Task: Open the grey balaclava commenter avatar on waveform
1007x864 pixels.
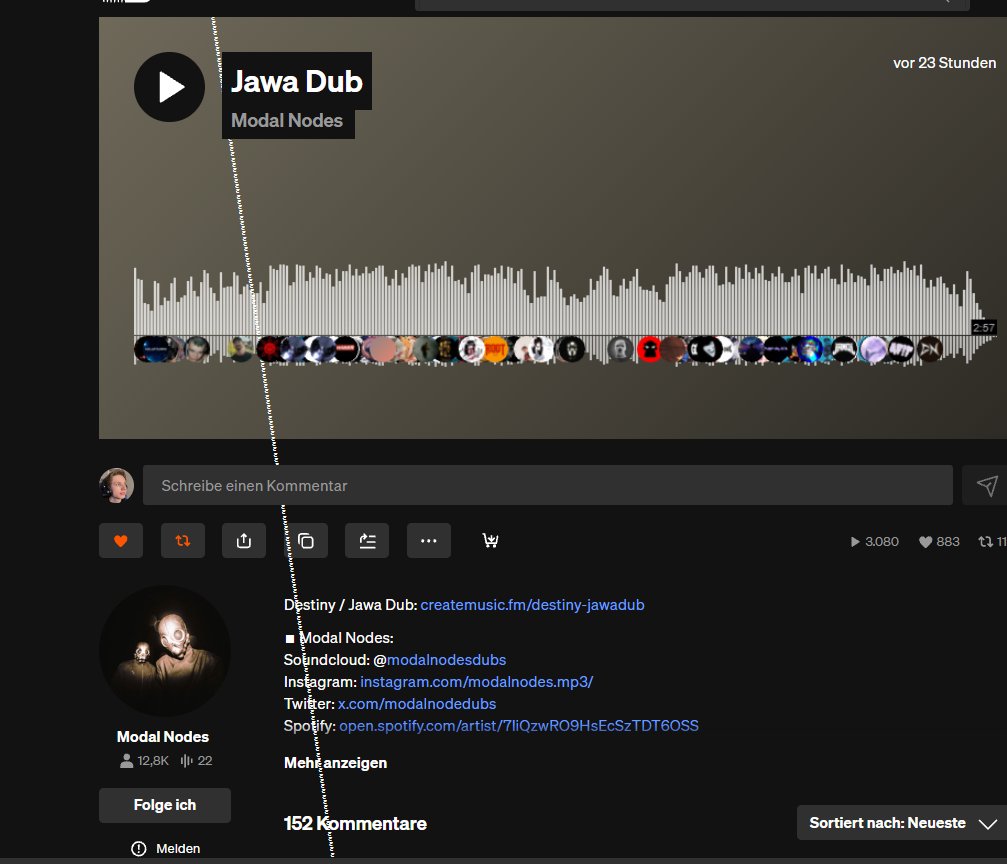Action: pos(620,349)
